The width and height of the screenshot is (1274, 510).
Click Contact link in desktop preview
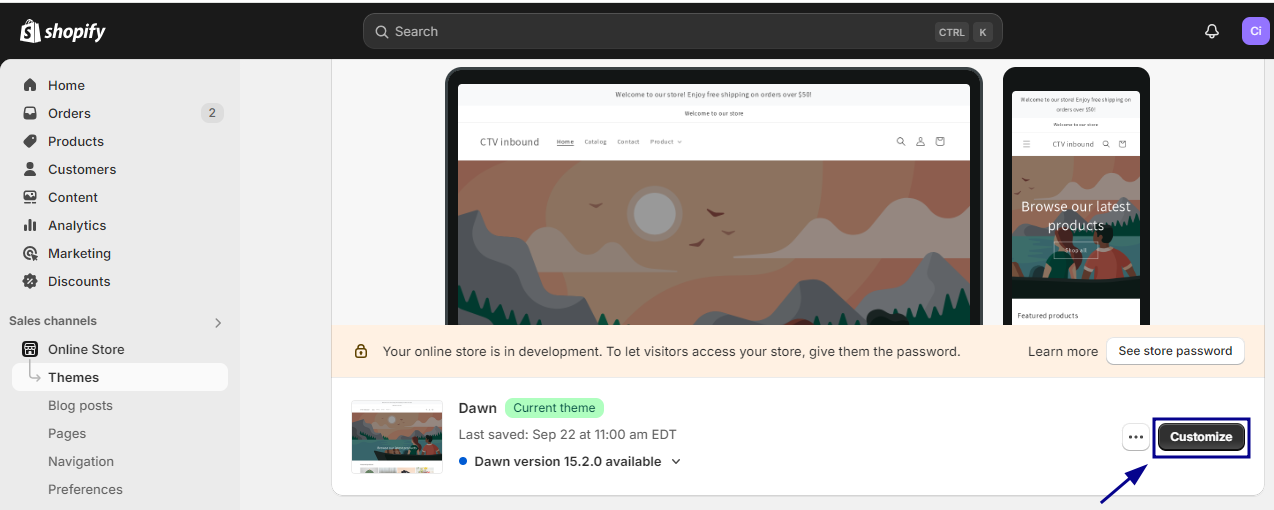pos(628,142)
